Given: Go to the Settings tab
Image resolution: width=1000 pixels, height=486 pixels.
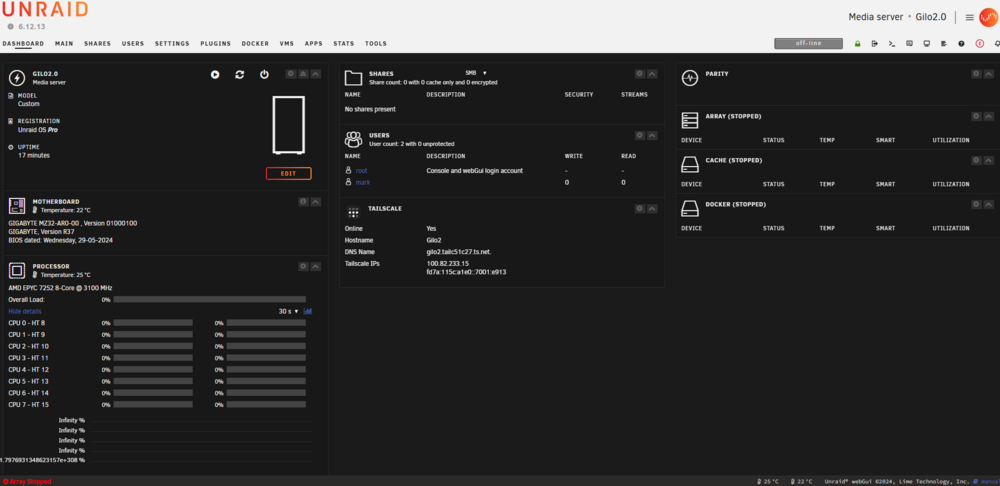Looking at the screenshot, I should point(172,43).
